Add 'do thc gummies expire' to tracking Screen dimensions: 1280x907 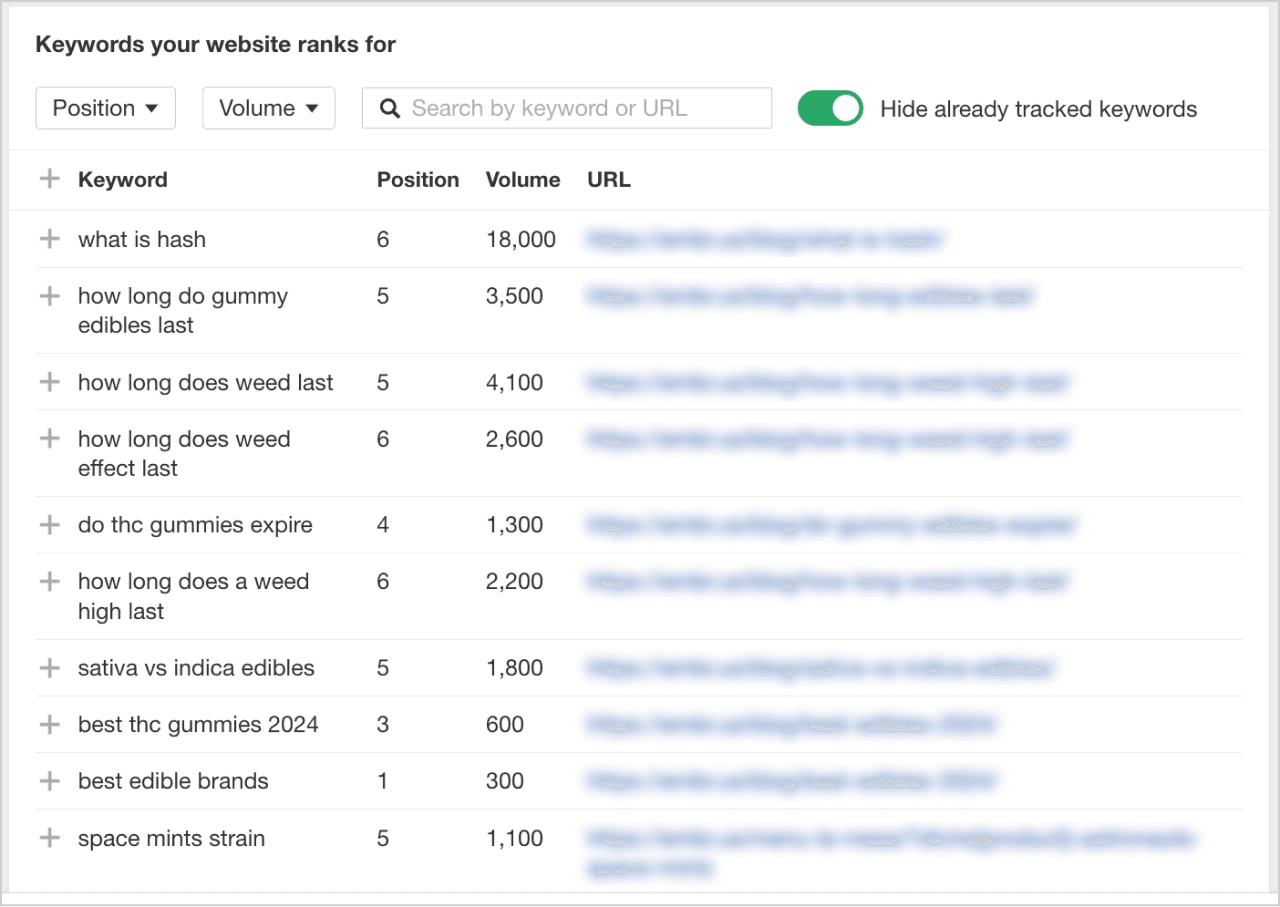[49, 525]
